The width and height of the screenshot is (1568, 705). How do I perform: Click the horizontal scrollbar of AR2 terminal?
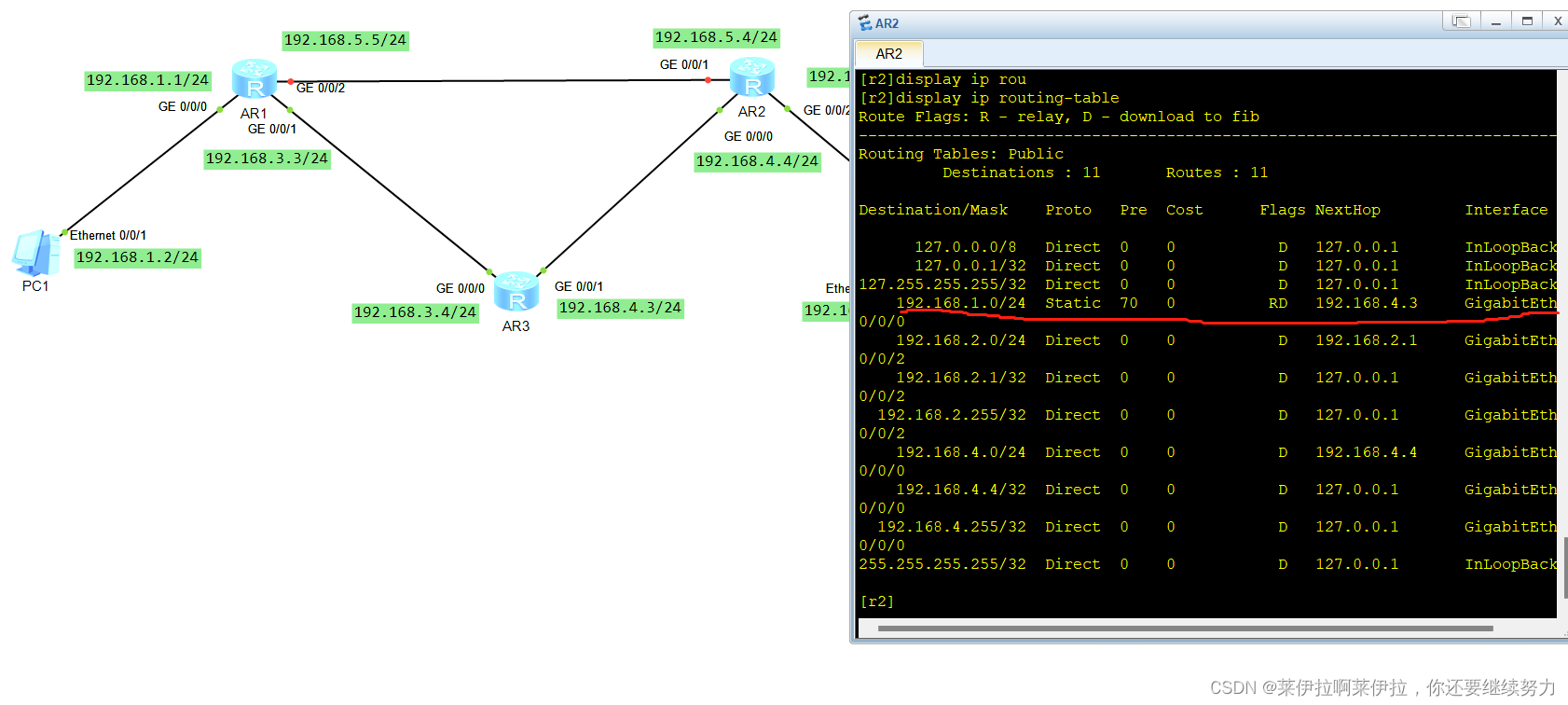(x=1185, y=629)
